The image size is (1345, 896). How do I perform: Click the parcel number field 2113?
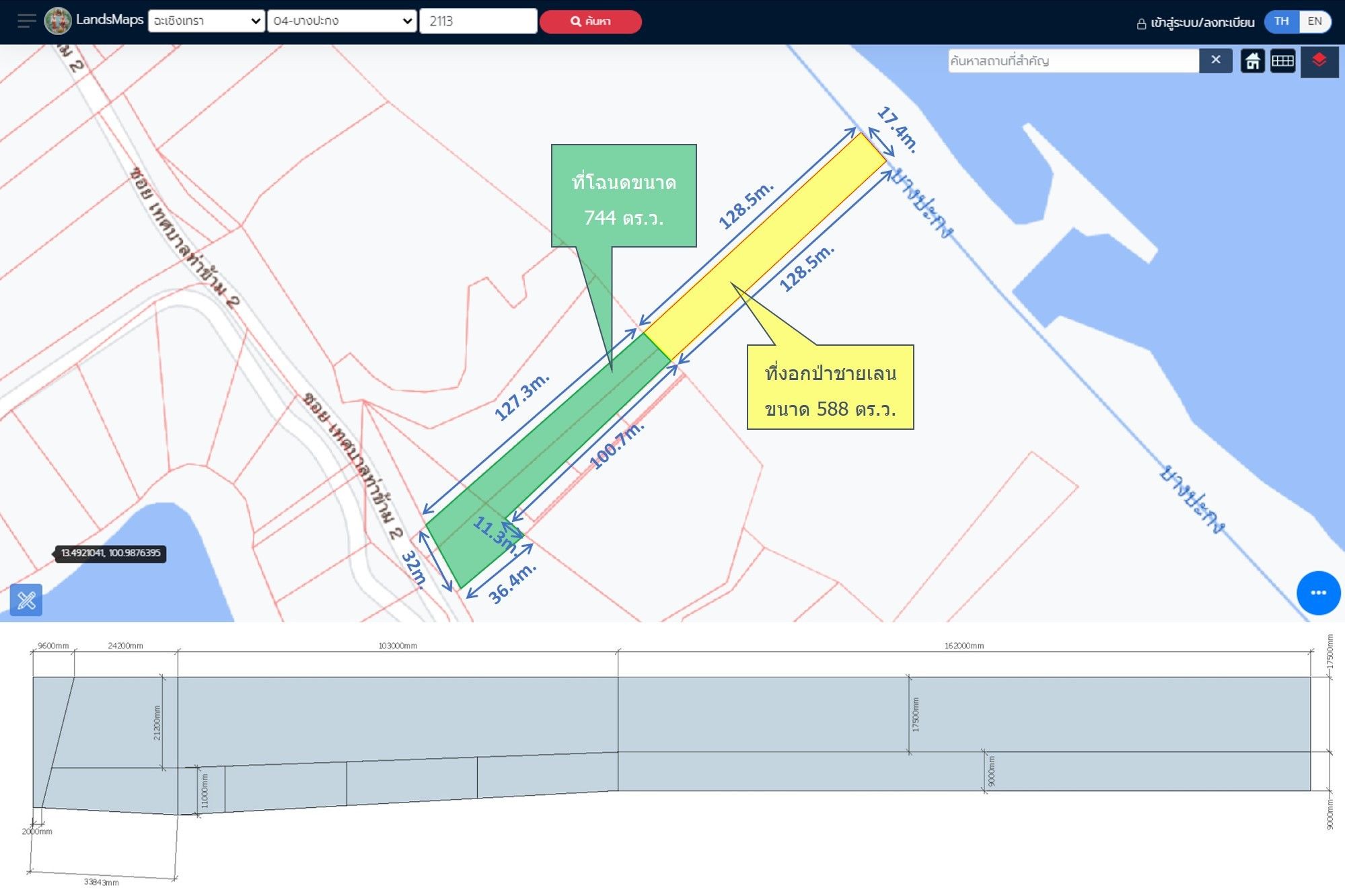[478, 21]
